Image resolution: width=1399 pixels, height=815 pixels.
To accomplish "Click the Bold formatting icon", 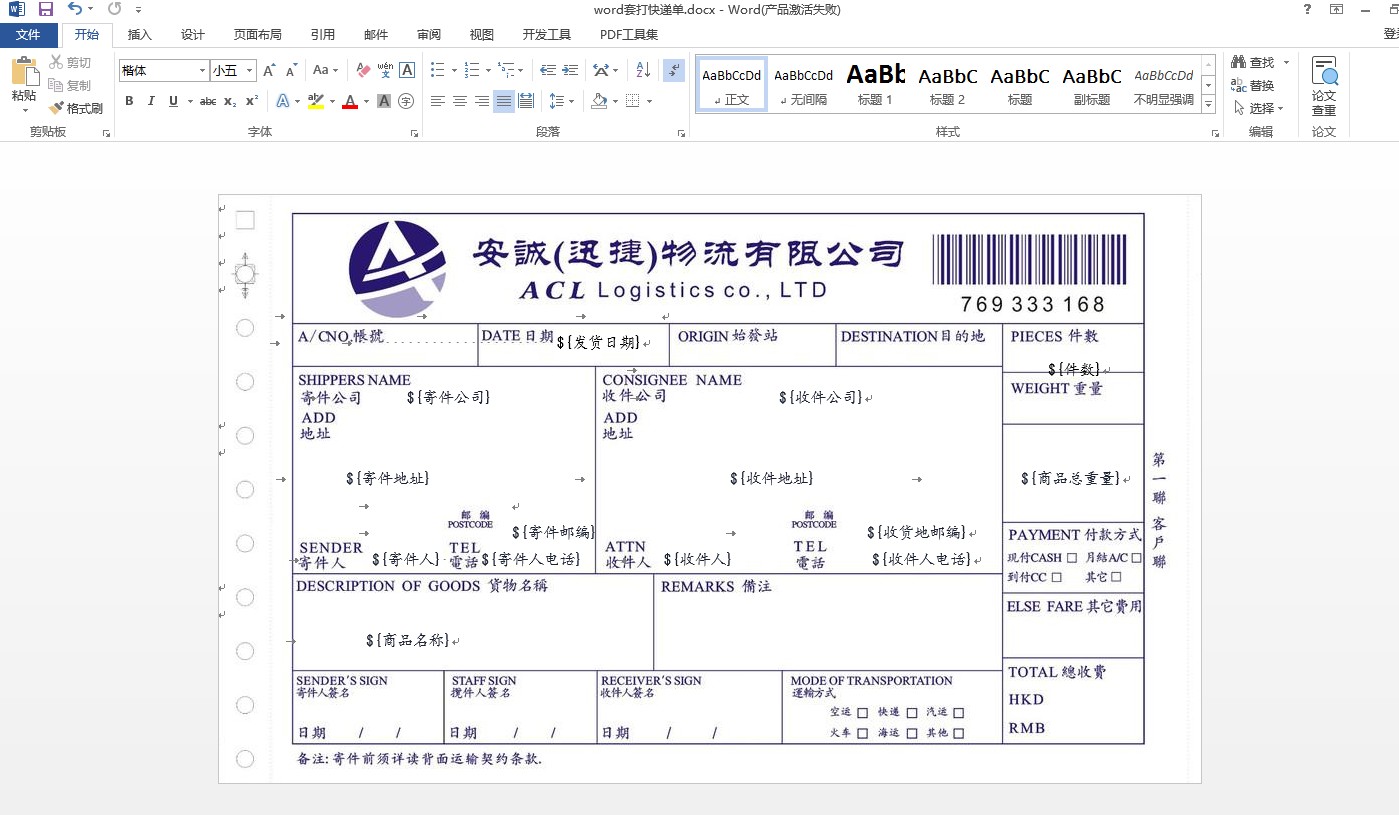I will [x=129, y=101].
